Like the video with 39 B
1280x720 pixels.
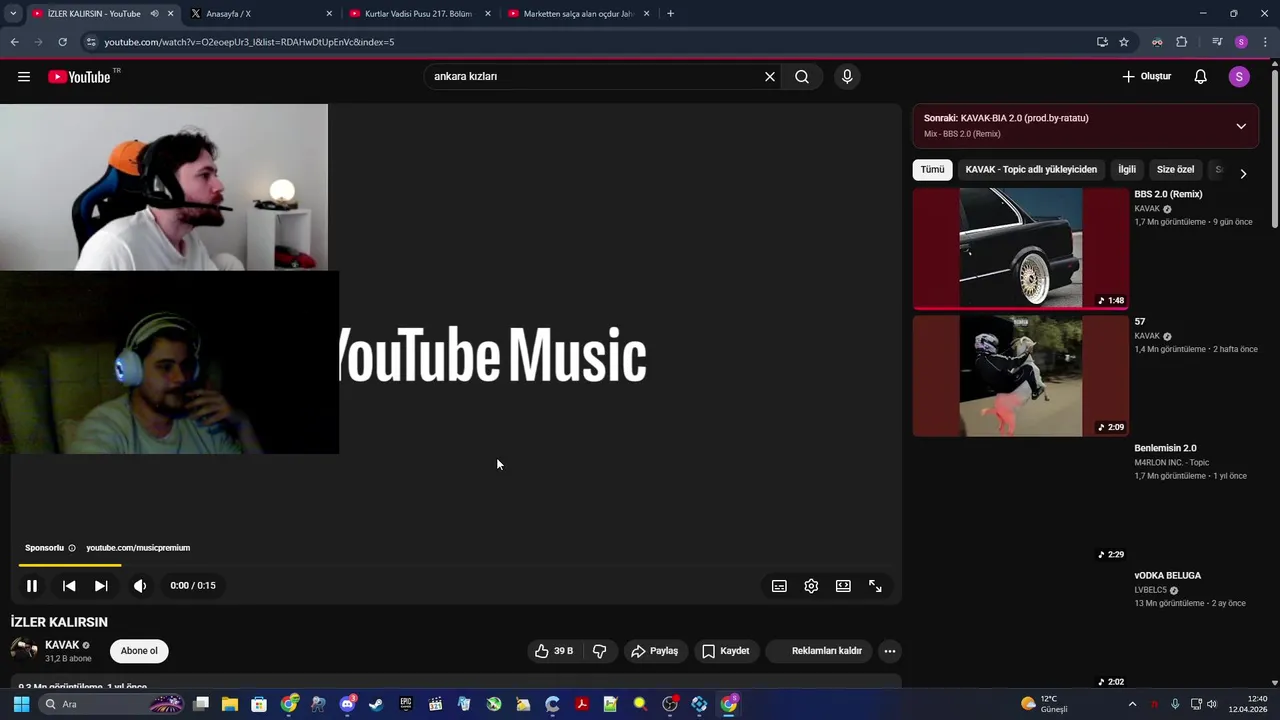pyautogui.click(x=554, y=651)
